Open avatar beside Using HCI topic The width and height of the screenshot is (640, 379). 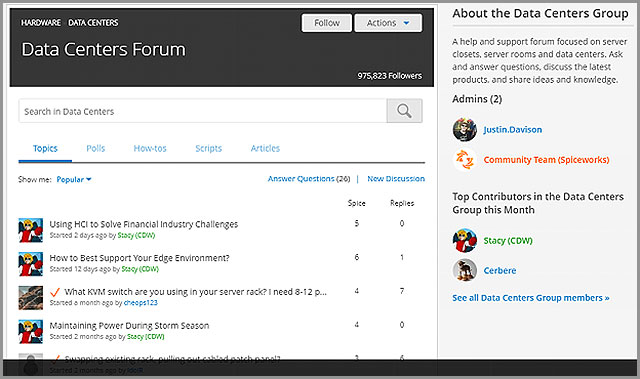[x=31, y=230]
